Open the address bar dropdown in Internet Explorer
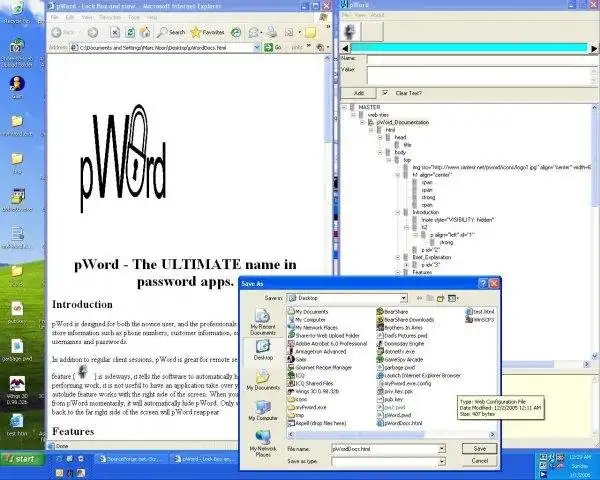The image size is (600, 480). 257,47
